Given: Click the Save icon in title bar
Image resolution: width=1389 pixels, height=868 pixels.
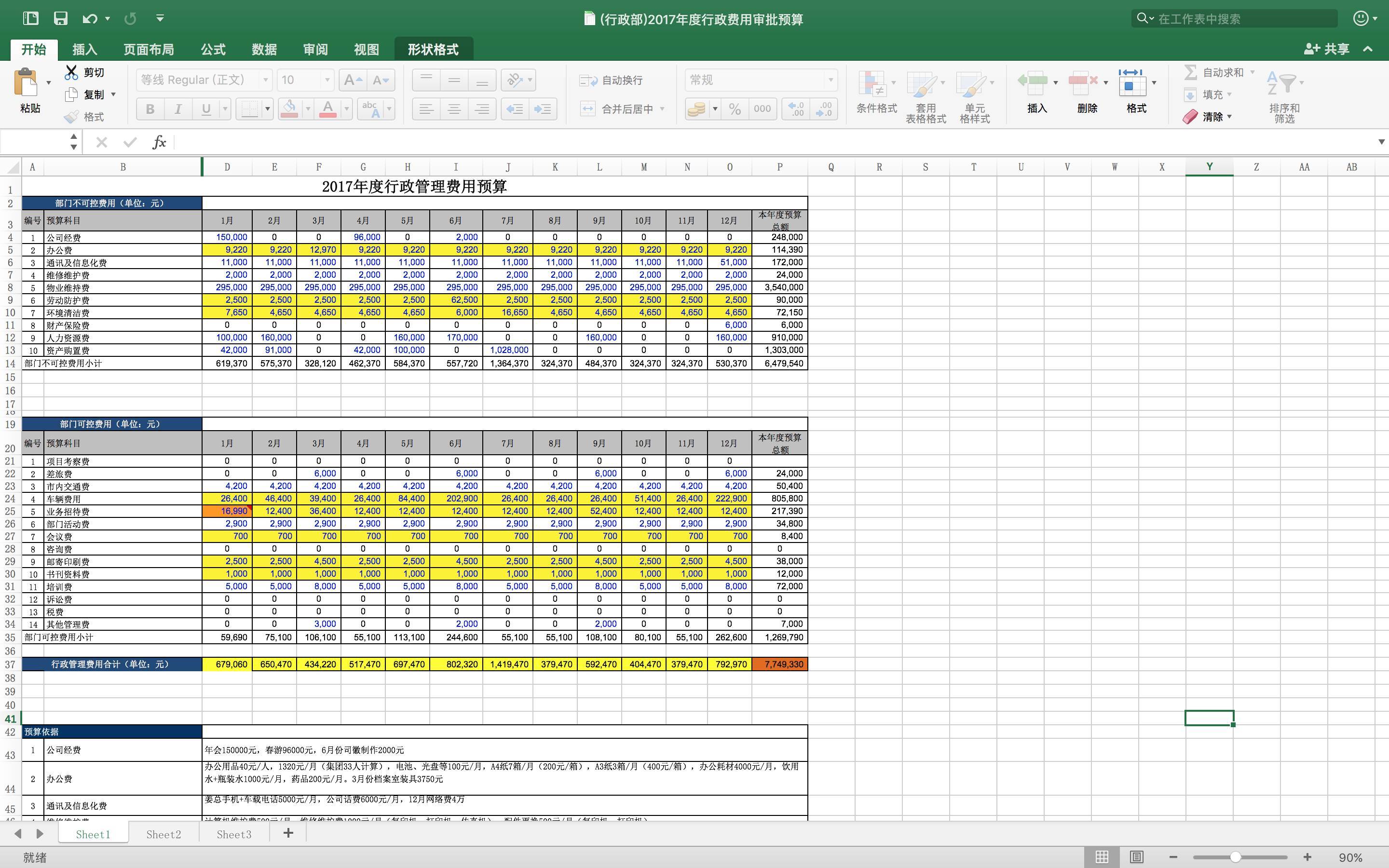Looking at the screenshot, I should (x=60, y=18).
